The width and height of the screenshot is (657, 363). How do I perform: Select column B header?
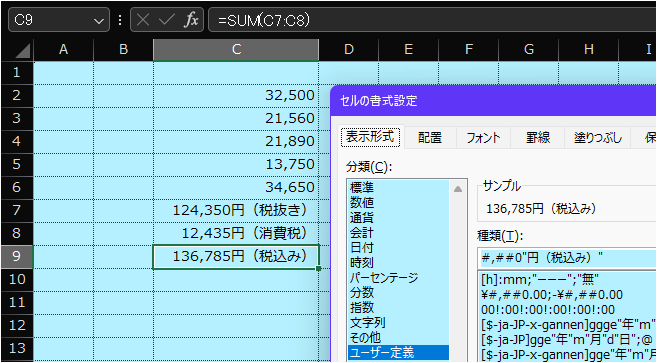123,50
